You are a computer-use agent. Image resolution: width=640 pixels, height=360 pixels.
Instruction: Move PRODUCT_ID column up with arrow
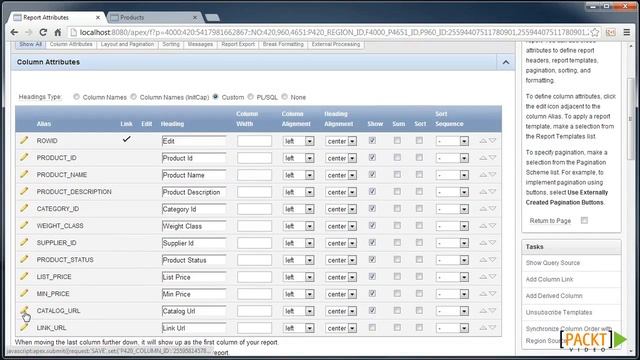point(483,158)
